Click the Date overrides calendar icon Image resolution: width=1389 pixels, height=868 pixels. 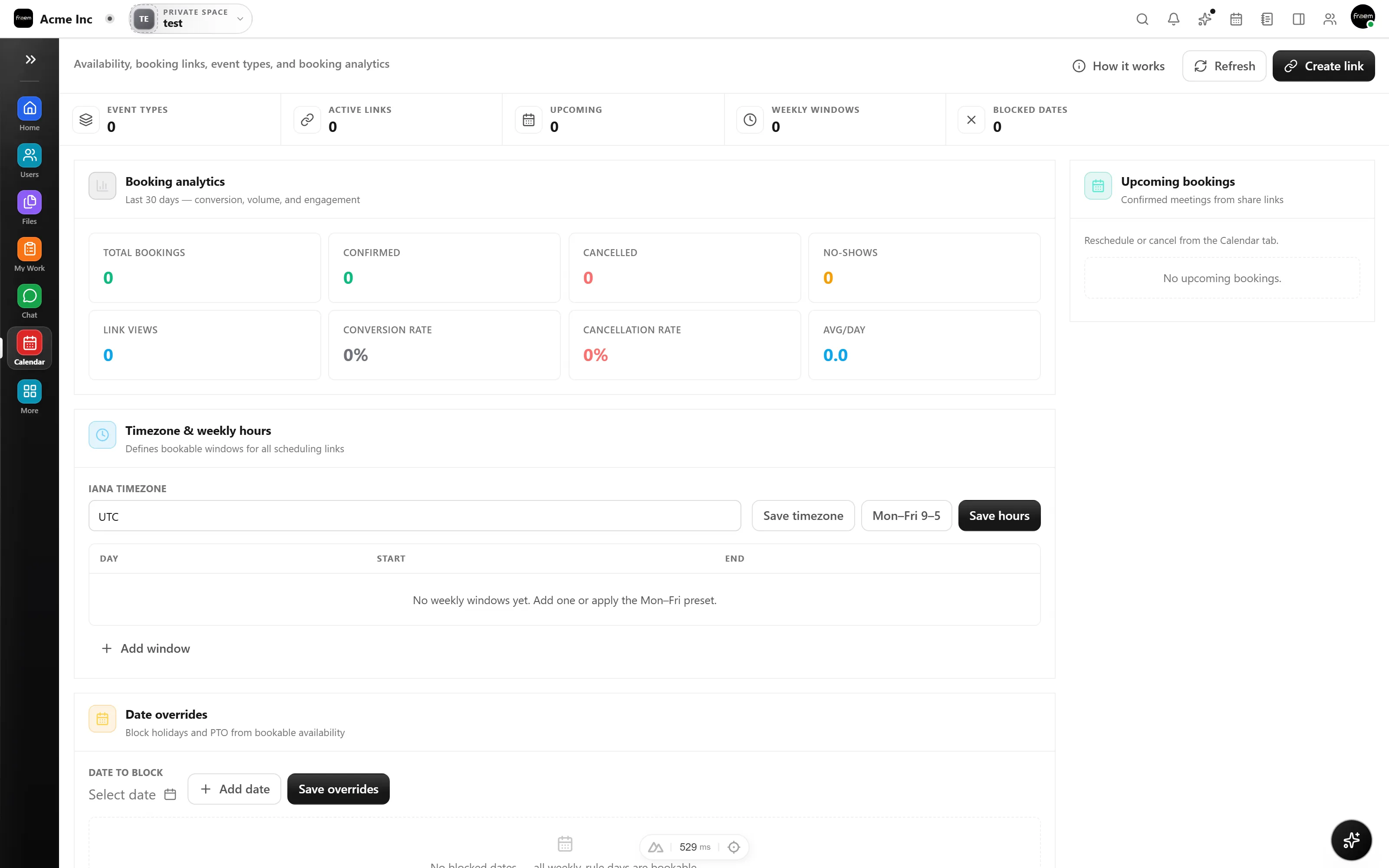click(102, 719)
